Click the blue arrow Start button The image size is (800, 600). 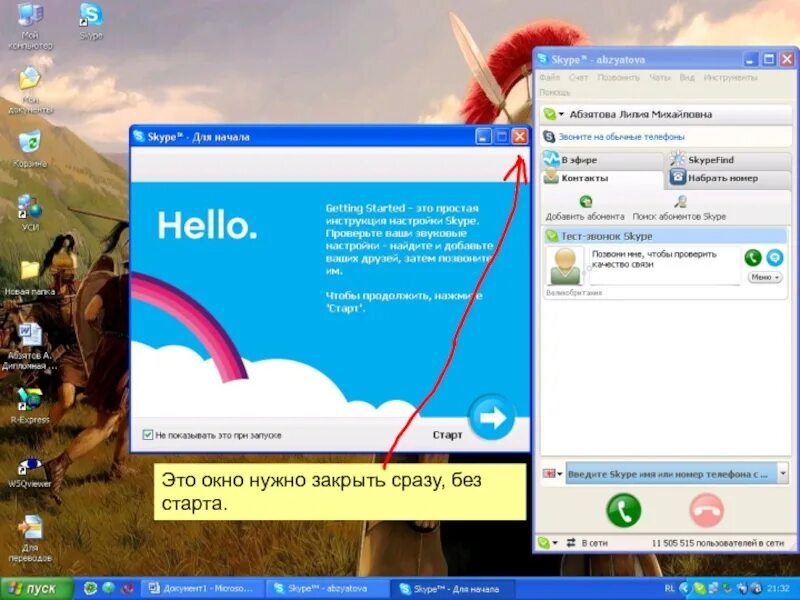[492, 418]
